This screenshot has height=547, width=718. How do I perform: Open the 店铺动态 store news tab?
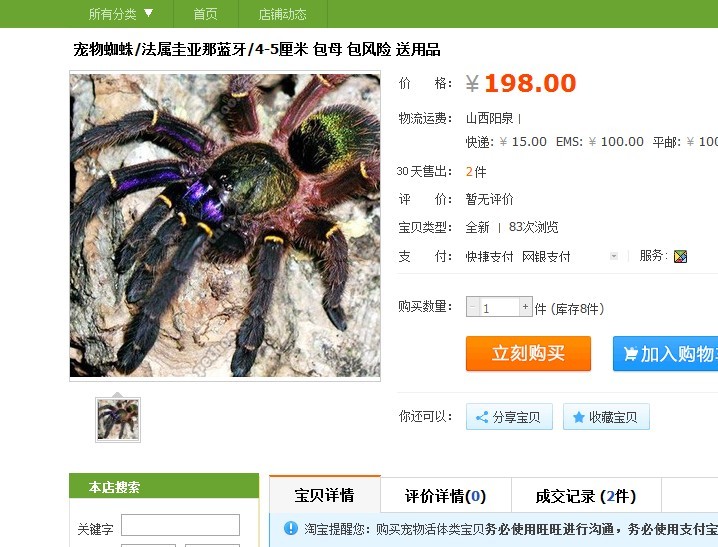pyautogui.click(x=282, y=14)
